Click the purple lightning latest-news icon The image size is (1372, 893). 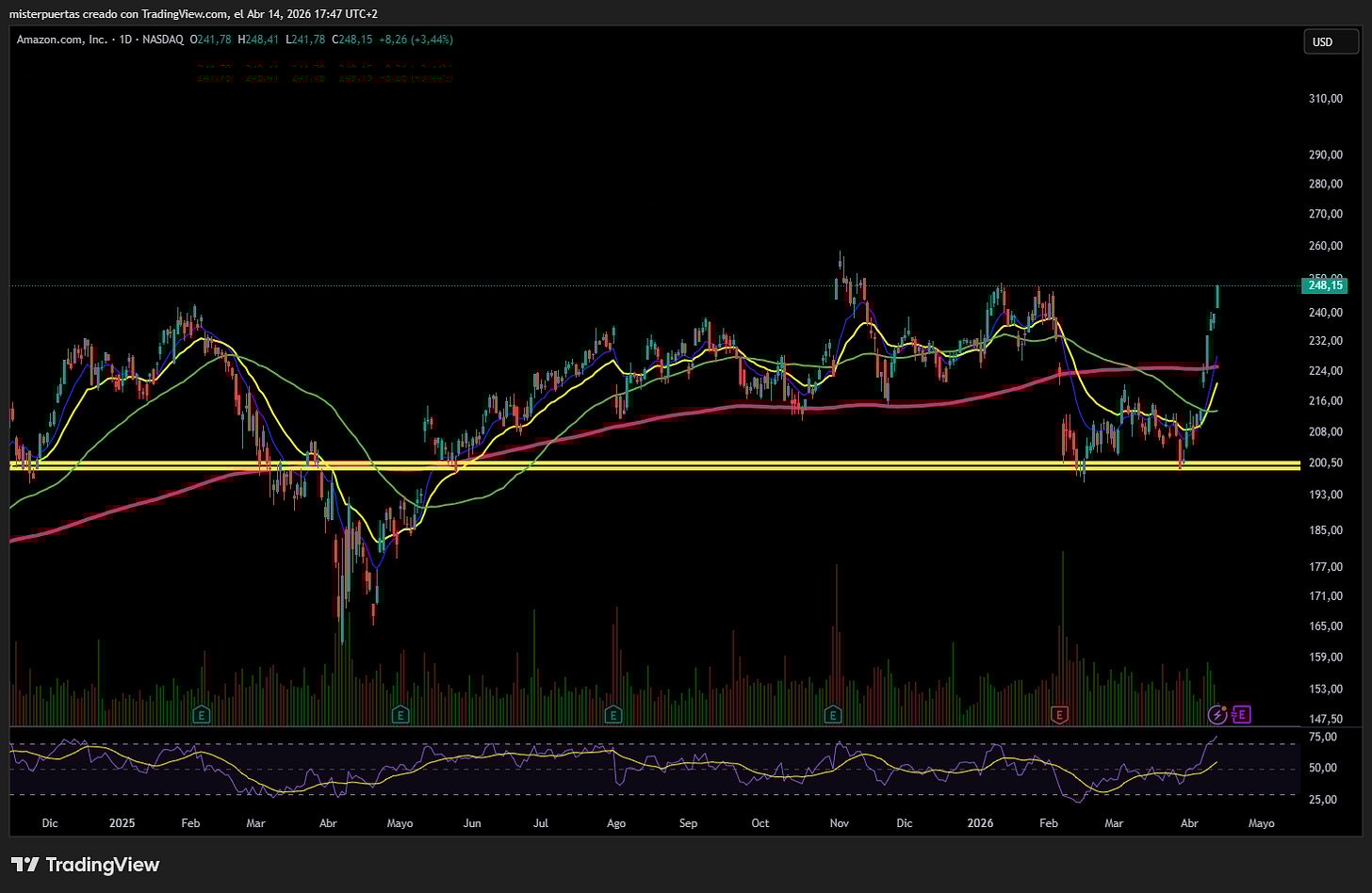point(1217,715)
